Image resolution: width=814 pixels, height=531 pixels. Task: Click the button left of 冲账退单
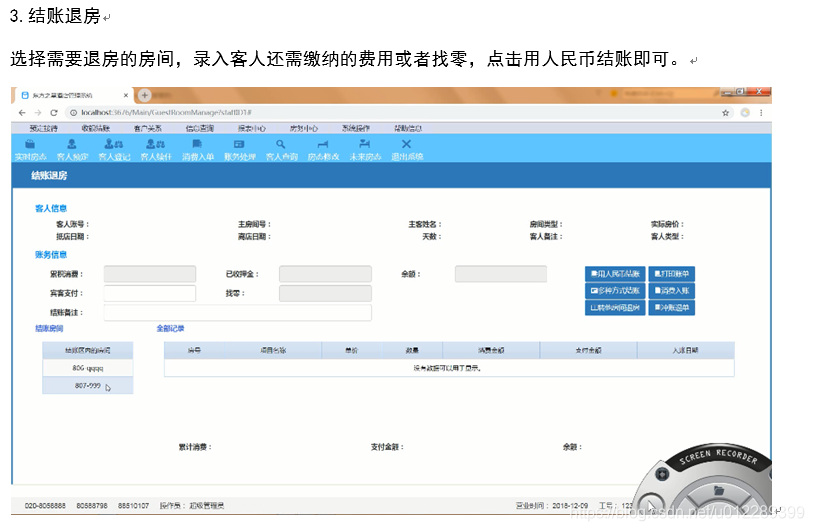coord(615,307)
